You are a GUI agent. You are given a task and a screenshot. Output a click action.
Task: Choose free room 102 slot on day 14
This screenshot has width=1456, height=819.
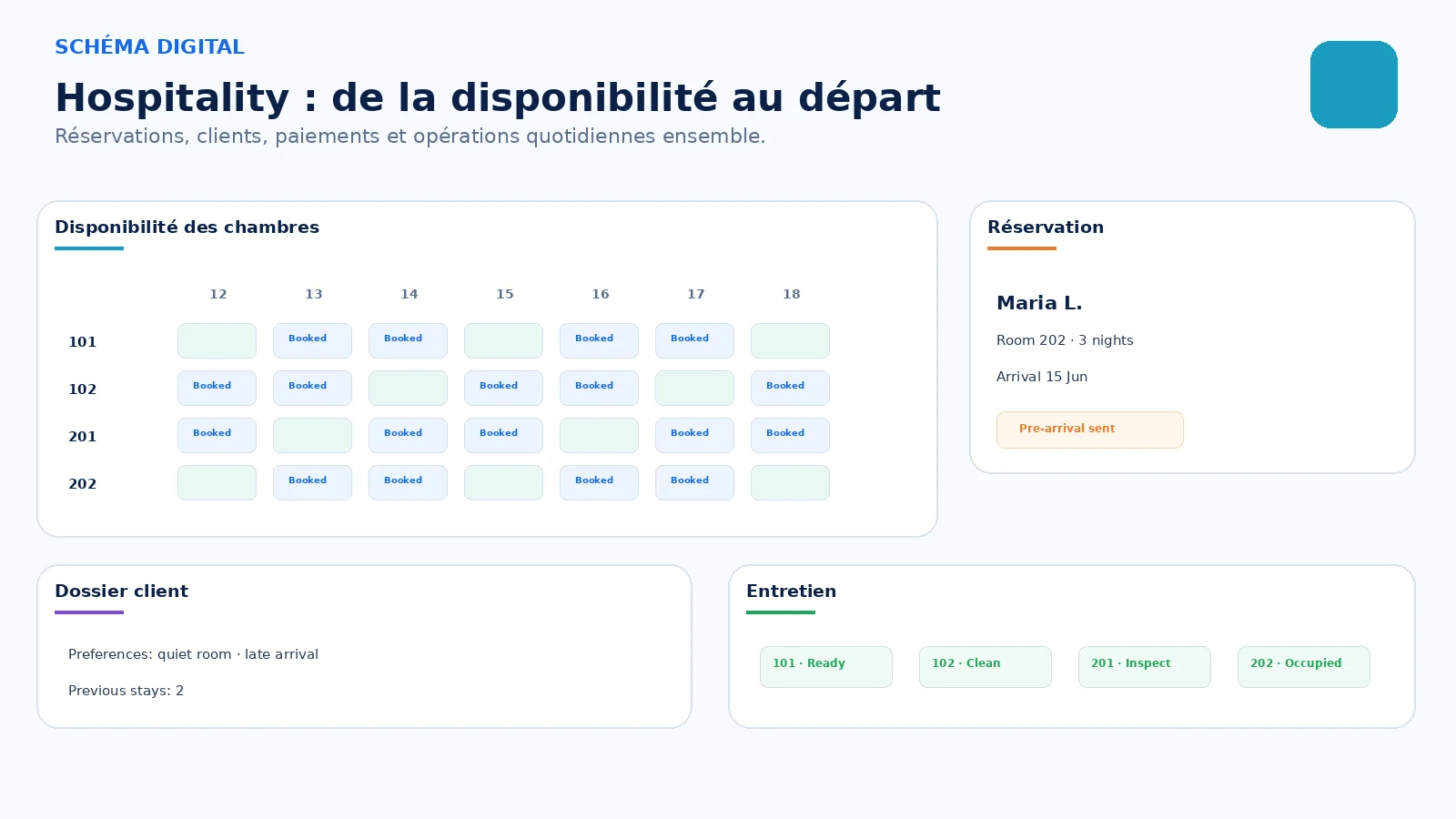pyautogui.click(x=408, y=388)
